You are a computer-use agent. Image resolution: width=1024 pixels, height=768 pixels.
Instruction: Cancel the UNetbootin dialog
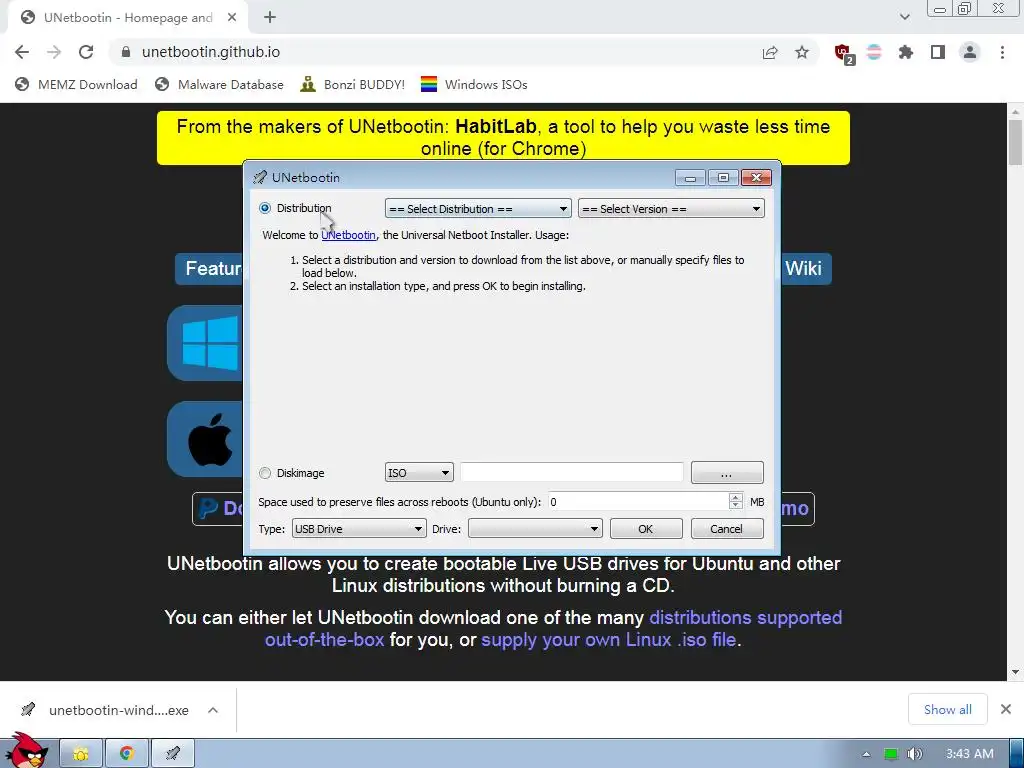tap(727, 529)
